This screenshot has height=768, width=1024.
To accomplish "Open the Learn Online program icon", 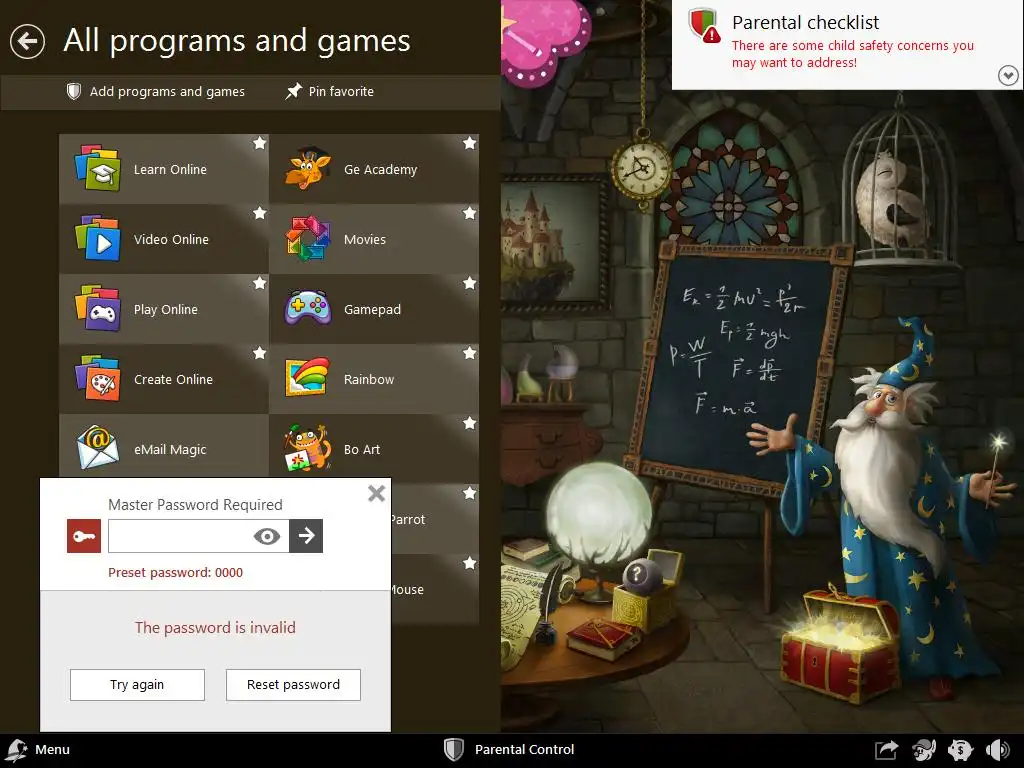I will (x=98, y=168).
